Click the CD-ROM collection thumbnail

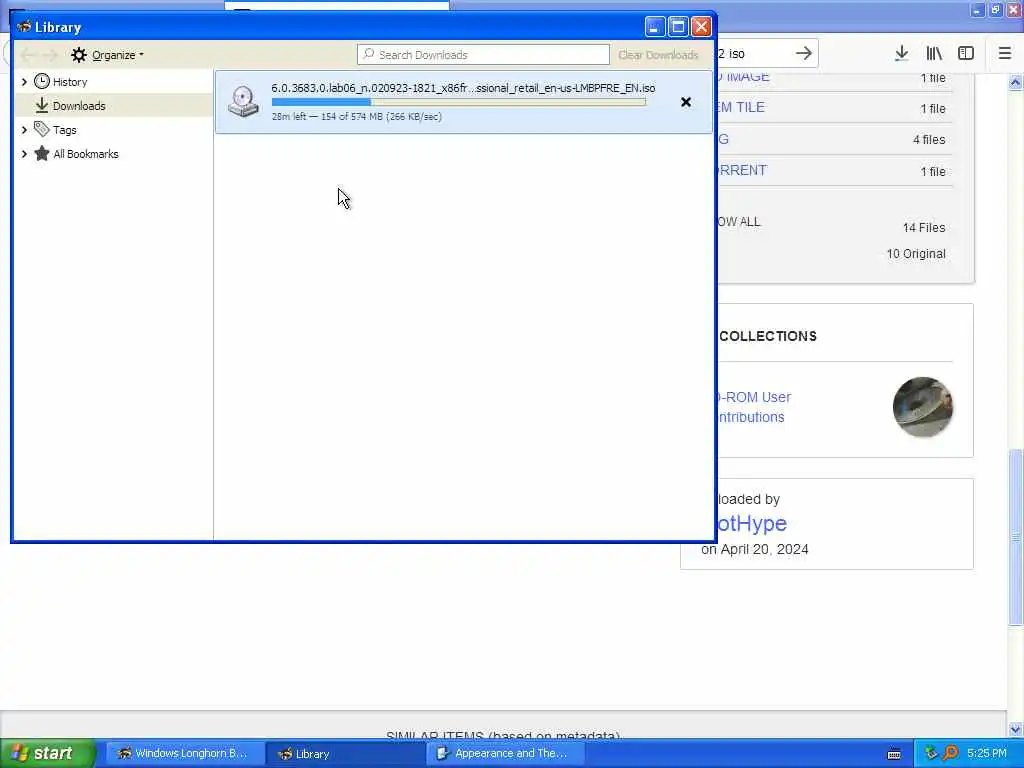click(922, 407)
